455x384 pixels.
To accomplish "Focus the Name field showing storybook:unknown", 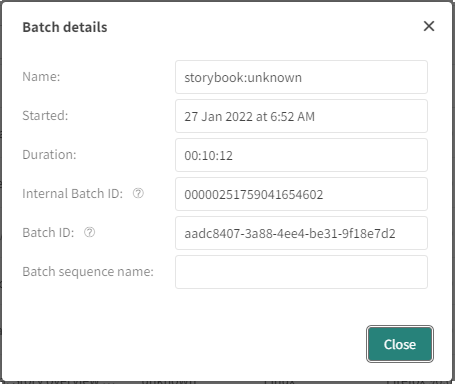I will point(301,77).
